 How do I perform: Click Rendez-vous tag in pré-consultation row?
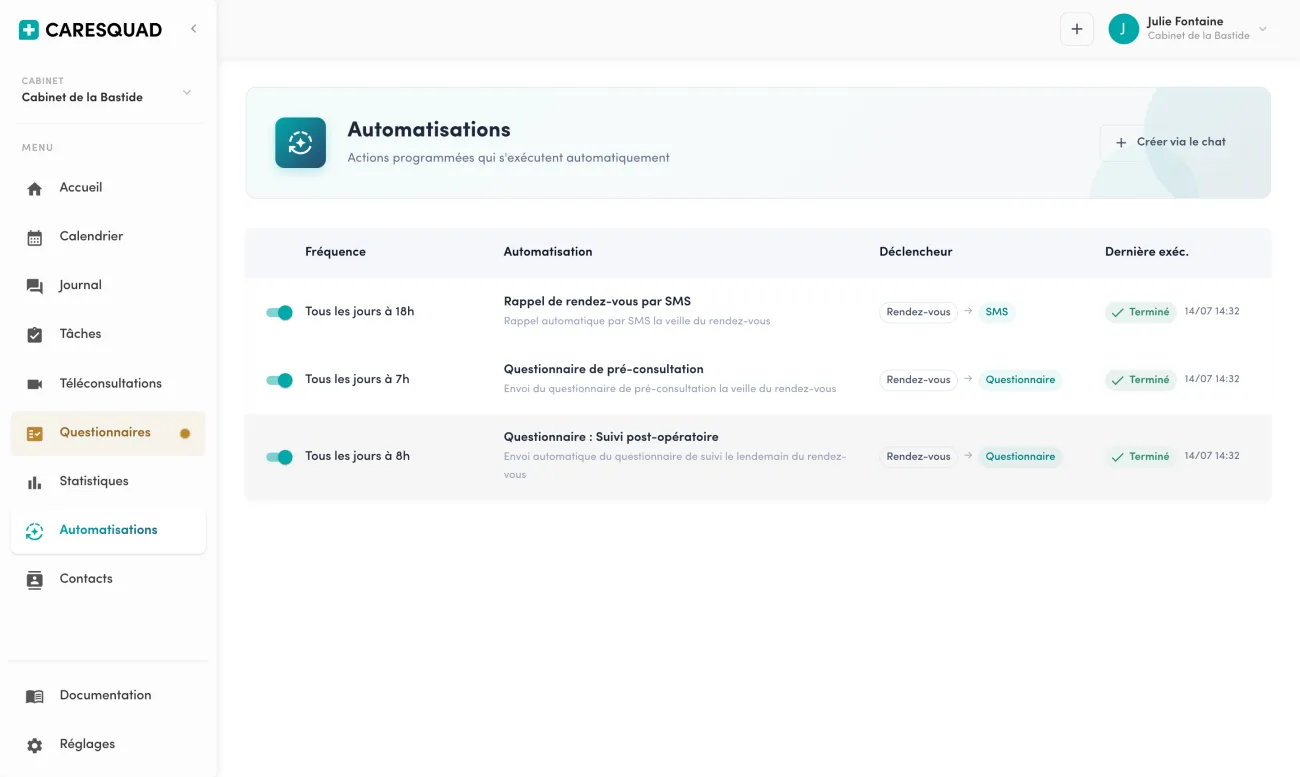(x=918, y=380)
